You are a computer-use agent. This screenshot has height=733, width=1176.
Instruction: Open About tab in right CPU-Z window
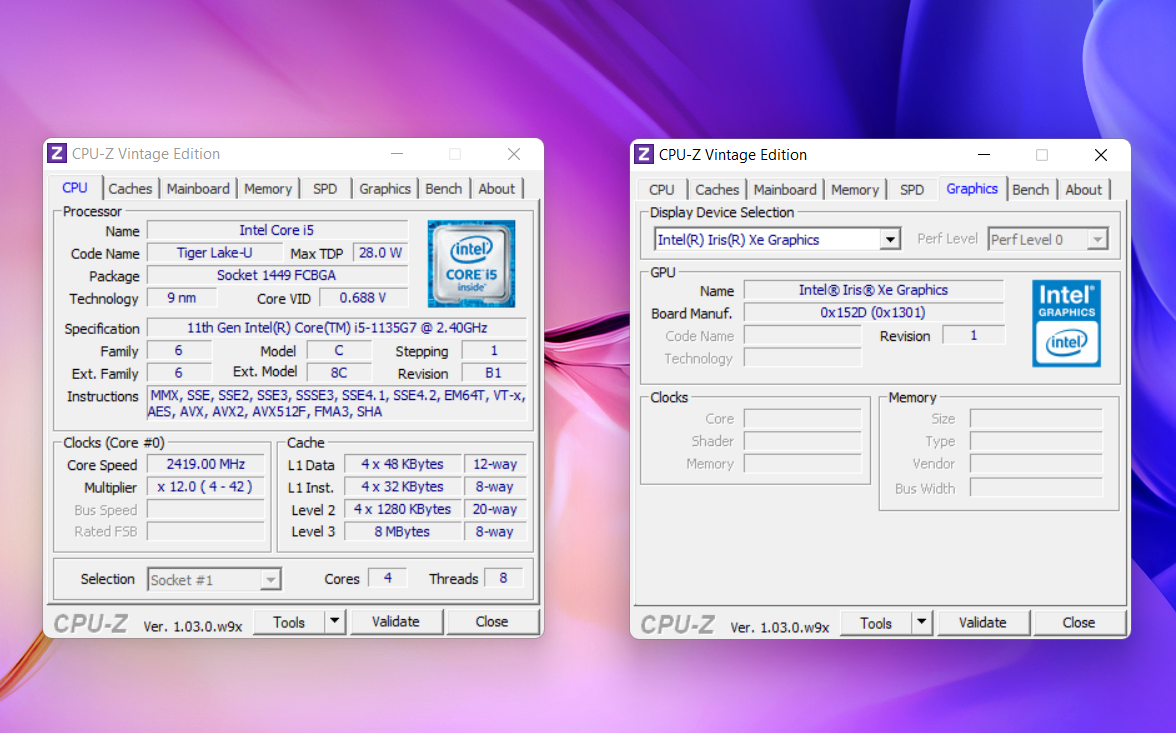[1084, 190]
